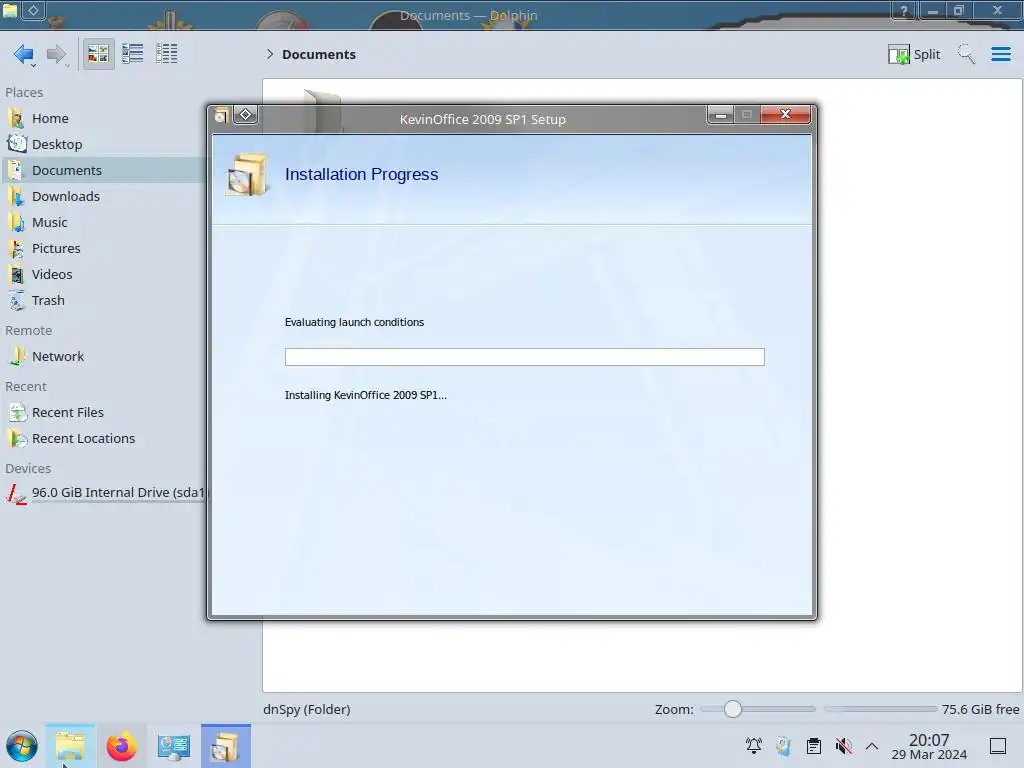
Task: Open Downloads in Places sidebar
Action: [104, 197]
